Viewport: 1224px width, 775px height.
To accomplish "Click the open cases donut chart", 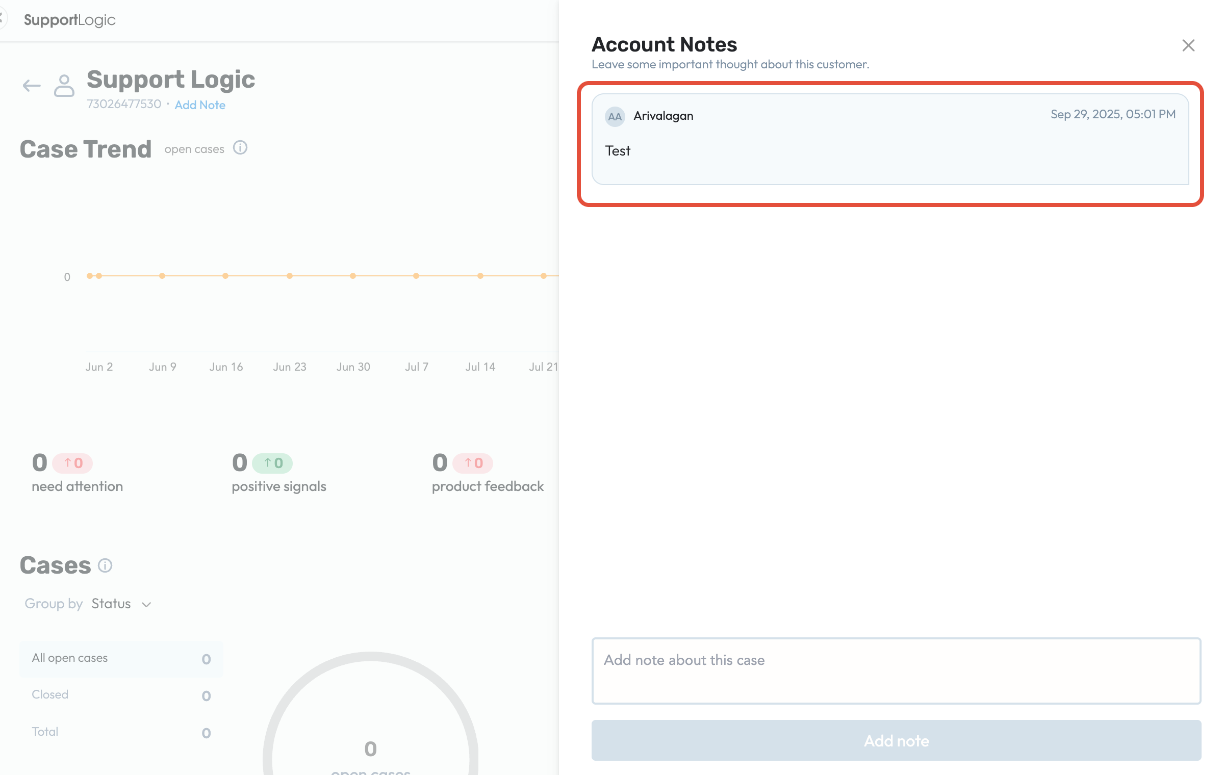I will [x=370, y=713].
